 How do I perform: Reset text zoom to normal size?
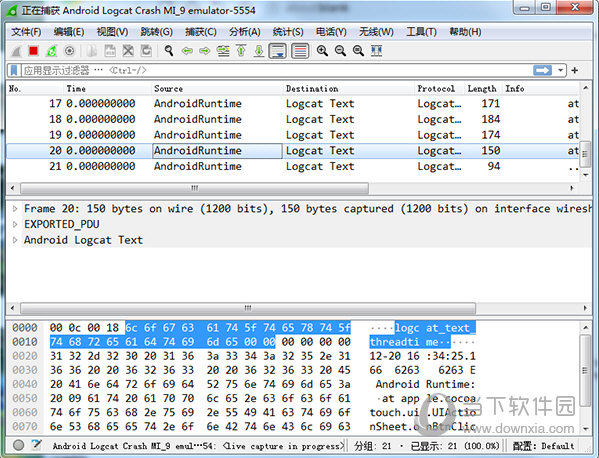pyautogui.click(x=358, y=51)
